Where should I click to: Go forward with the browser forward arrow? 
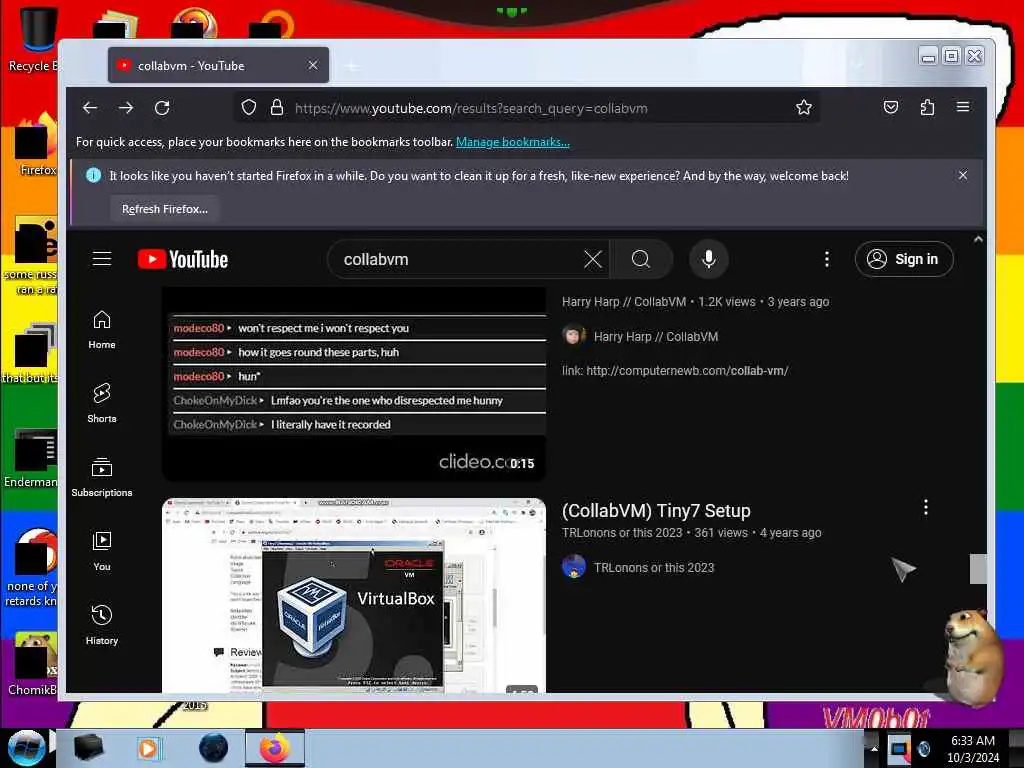(x=126, y=108)
